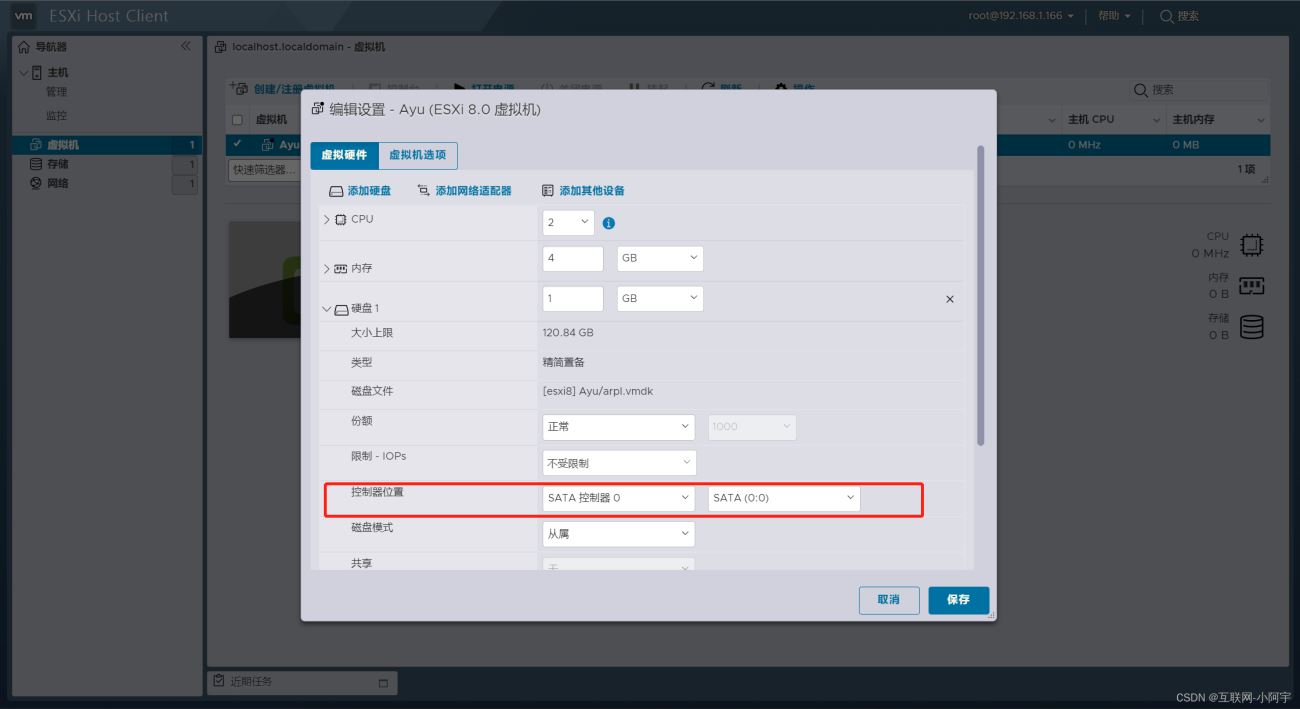Click the CPU chip icon in the summary
1300x709 pixels.
coord(1251,245)
